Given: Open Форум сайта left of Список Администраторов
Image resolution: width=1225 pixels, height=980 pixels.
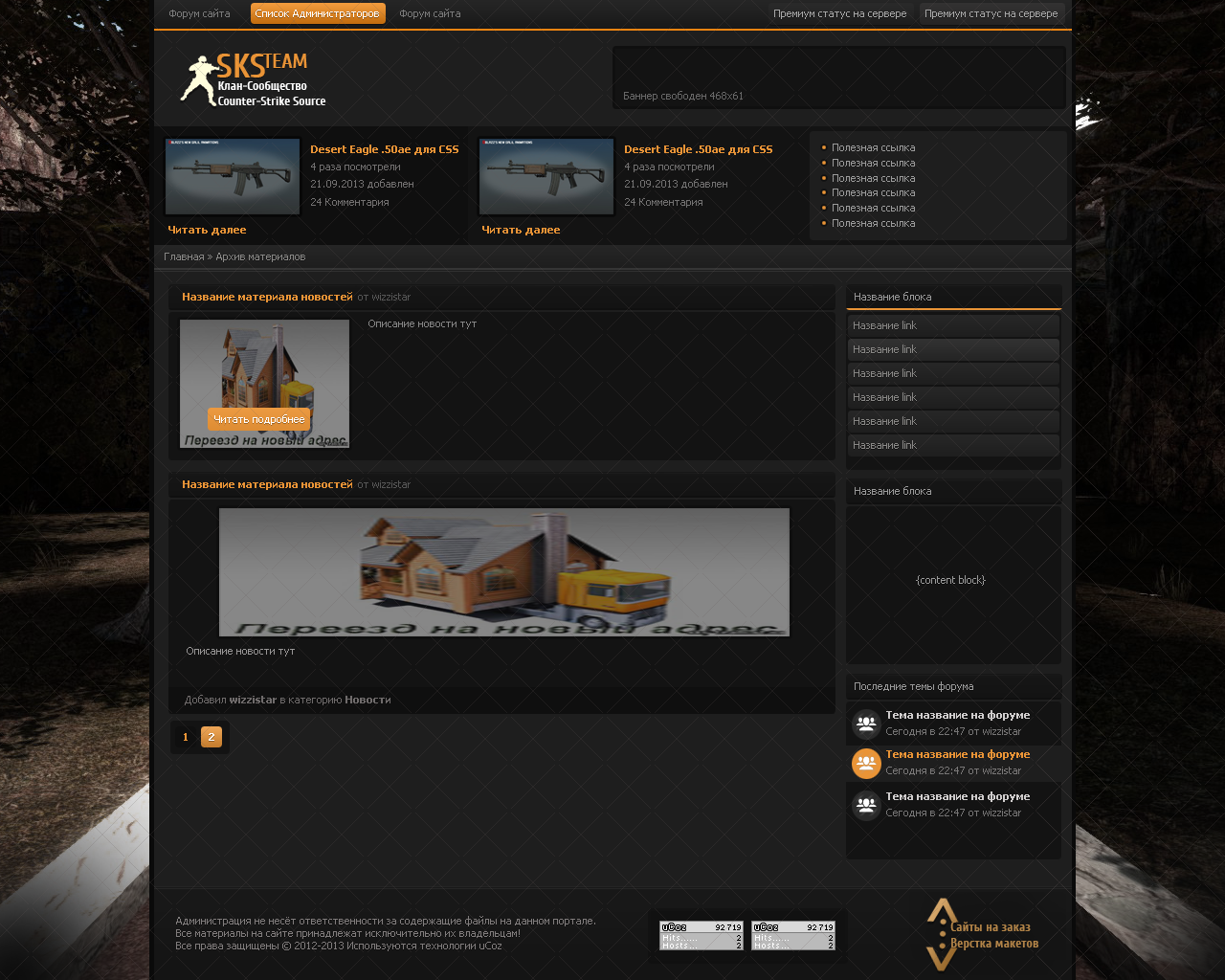Looking at the screenshot, I should point(199,13).
